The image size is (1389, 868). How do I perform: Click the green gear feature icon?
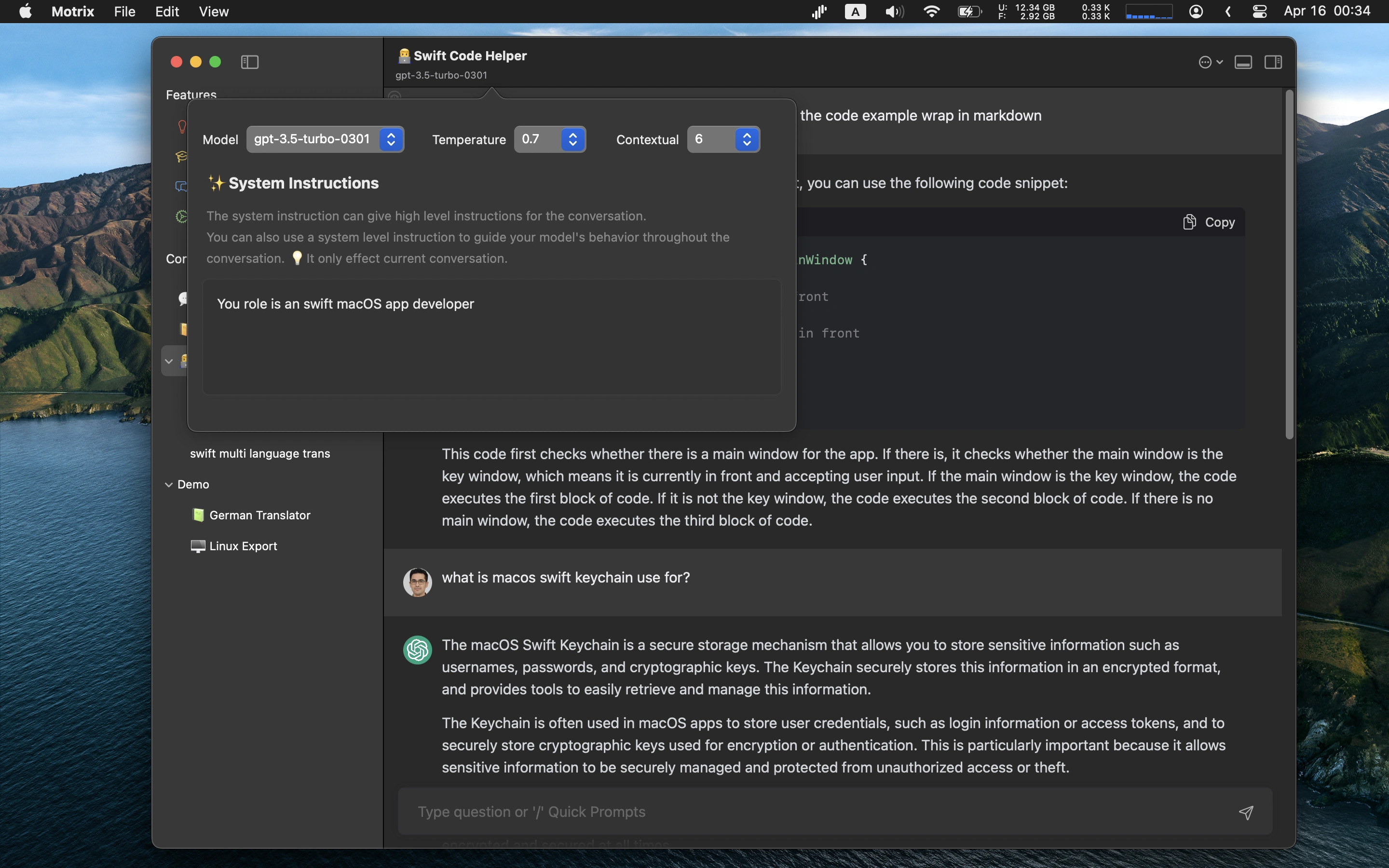(181, 217)
